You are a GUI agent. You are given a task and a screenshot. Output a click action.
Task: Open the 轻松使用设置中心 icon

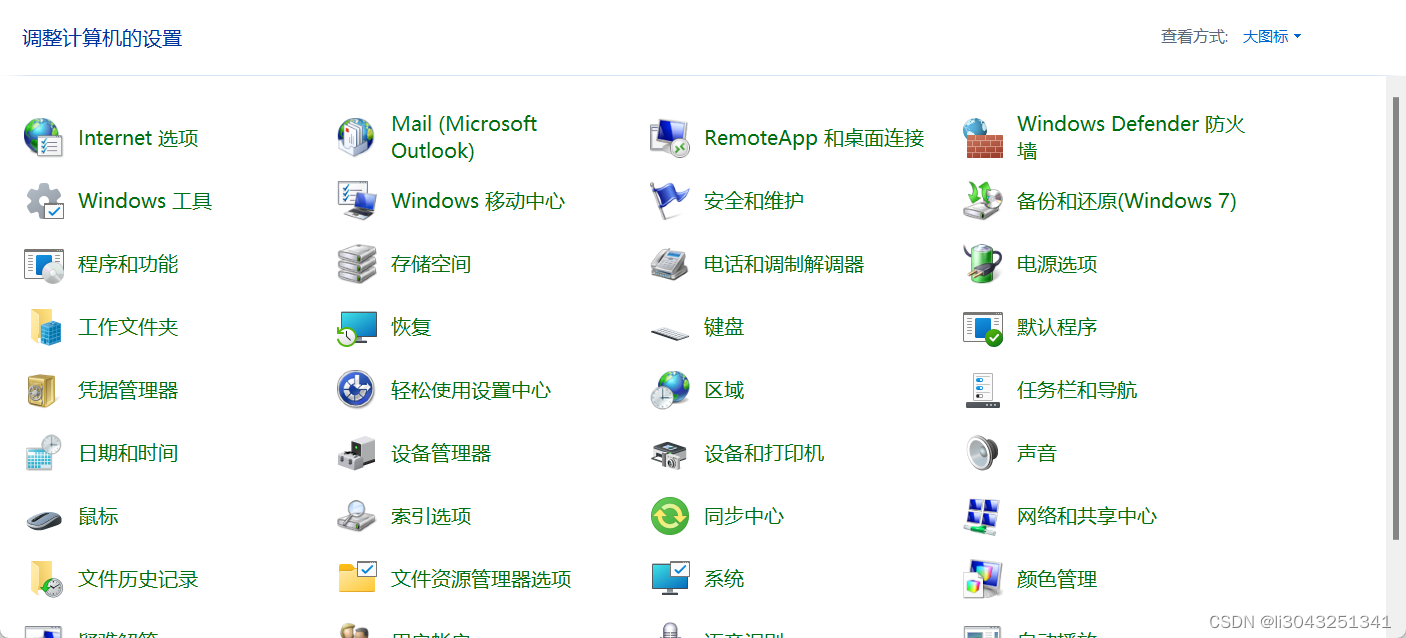[356, 390]
